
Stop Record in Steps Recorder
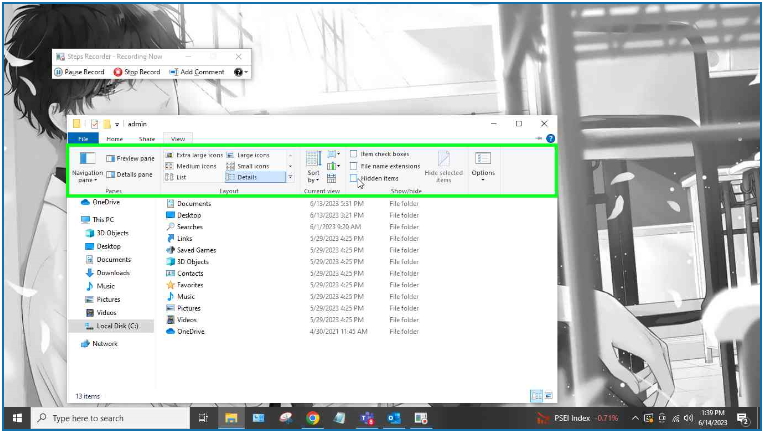coord(136,72)
